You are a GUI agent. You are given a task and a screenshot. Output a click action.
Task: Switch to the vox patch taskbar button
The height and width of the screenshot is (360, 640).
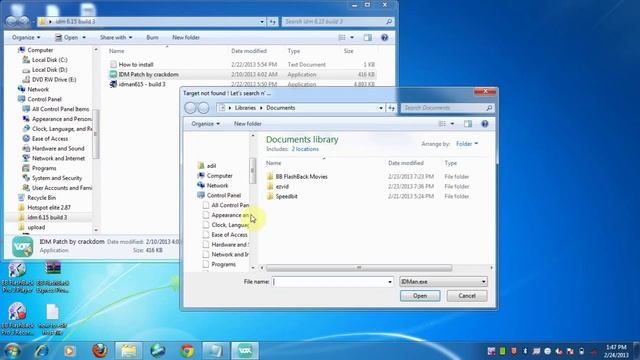point(245,351)
